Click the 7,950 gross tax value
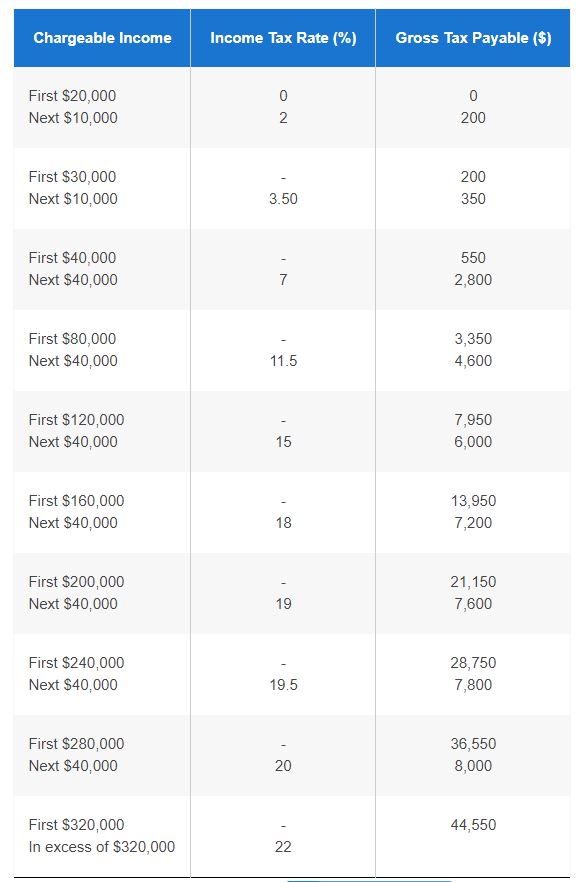The image size is (585, 882). click(x=473, y=420)
